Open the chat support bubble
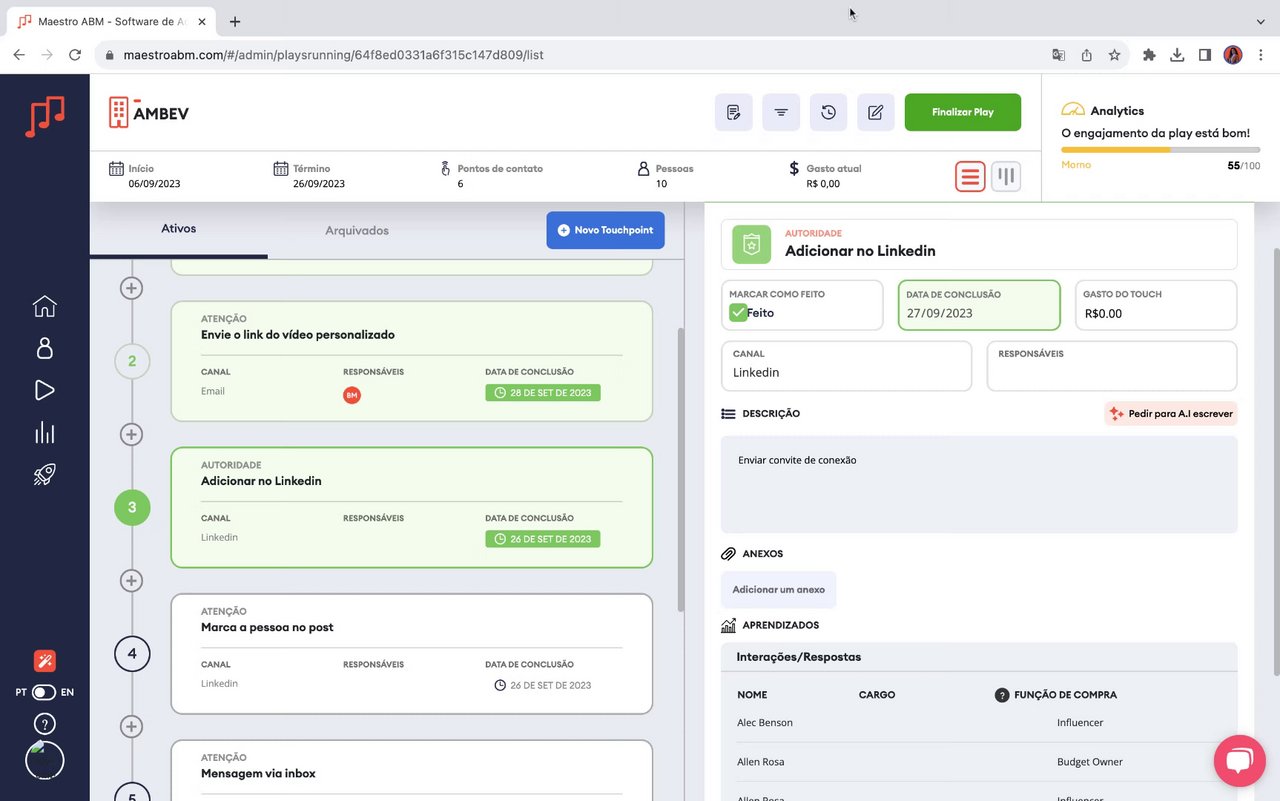Screen dimensions: 1280x801 click(x=1239, y=761)
